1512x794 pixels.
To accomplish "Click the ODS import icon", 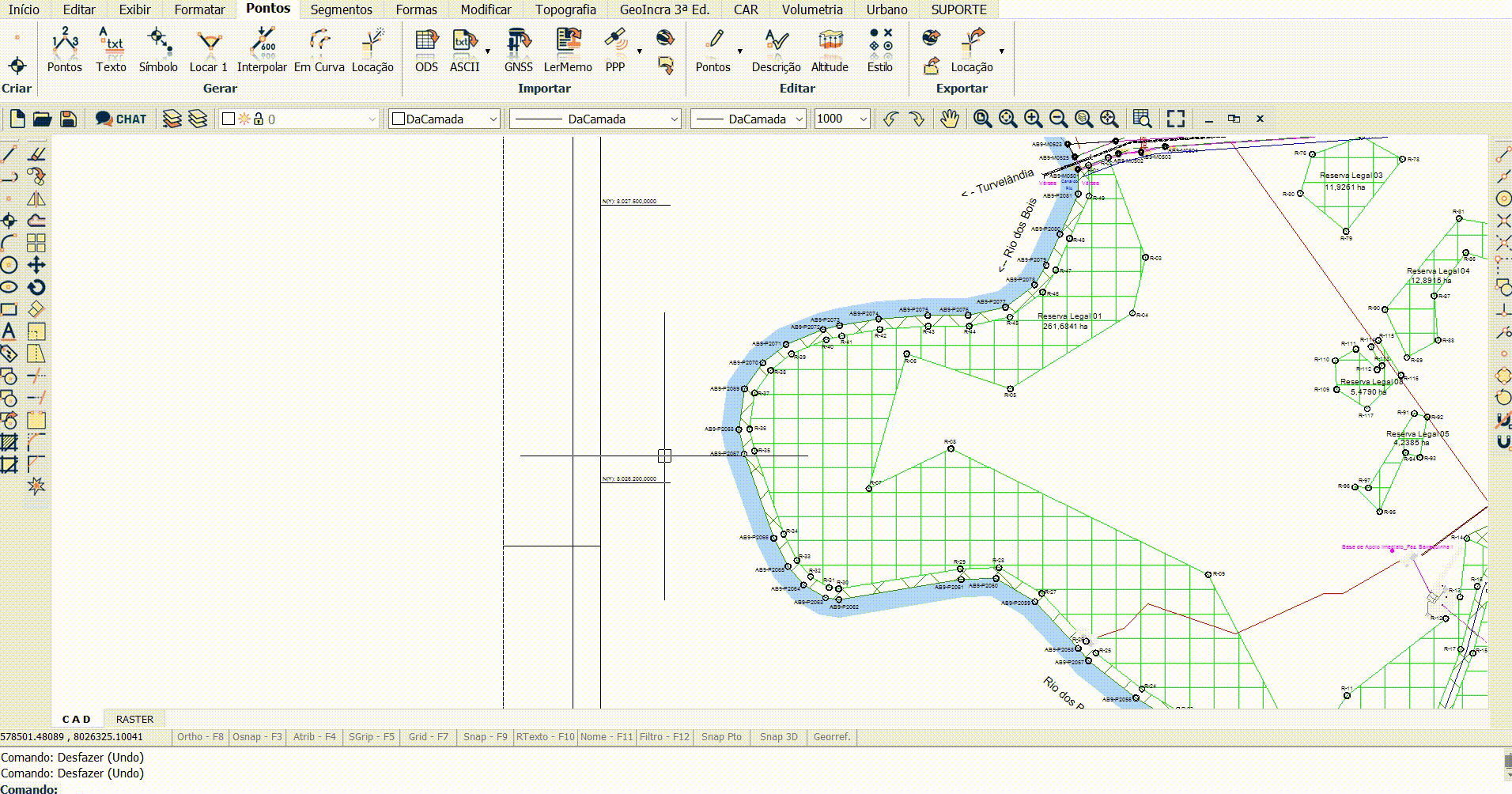I will click(426, 50).
